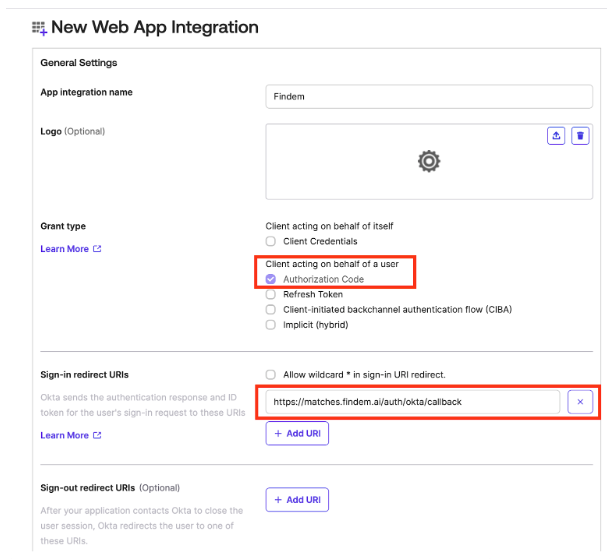607x559 pixels.
Task: Click the delete logo trash icon
Action: click(580, 135)
